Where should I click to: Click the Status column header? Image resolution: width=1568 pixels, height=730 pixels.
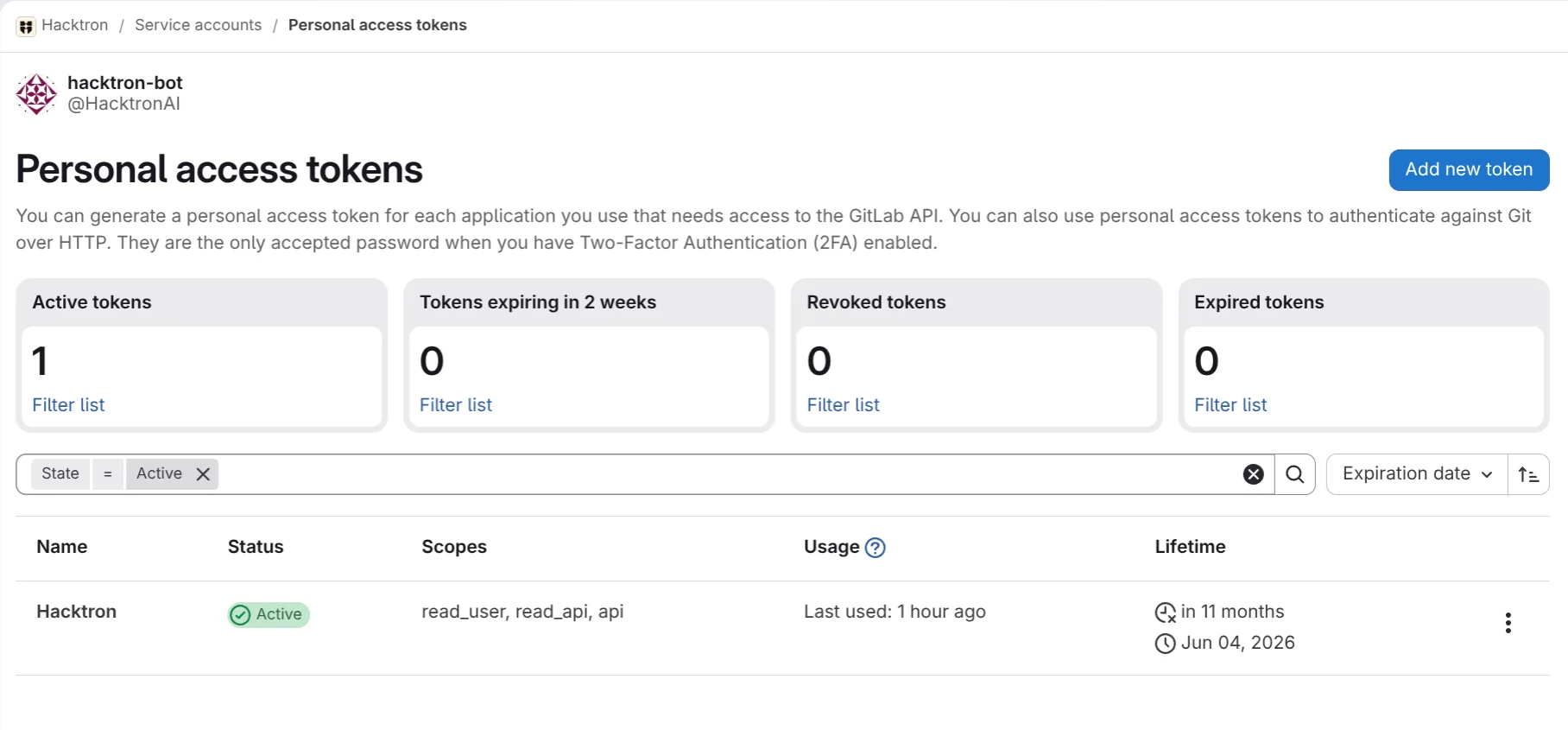tap(256, 547)
